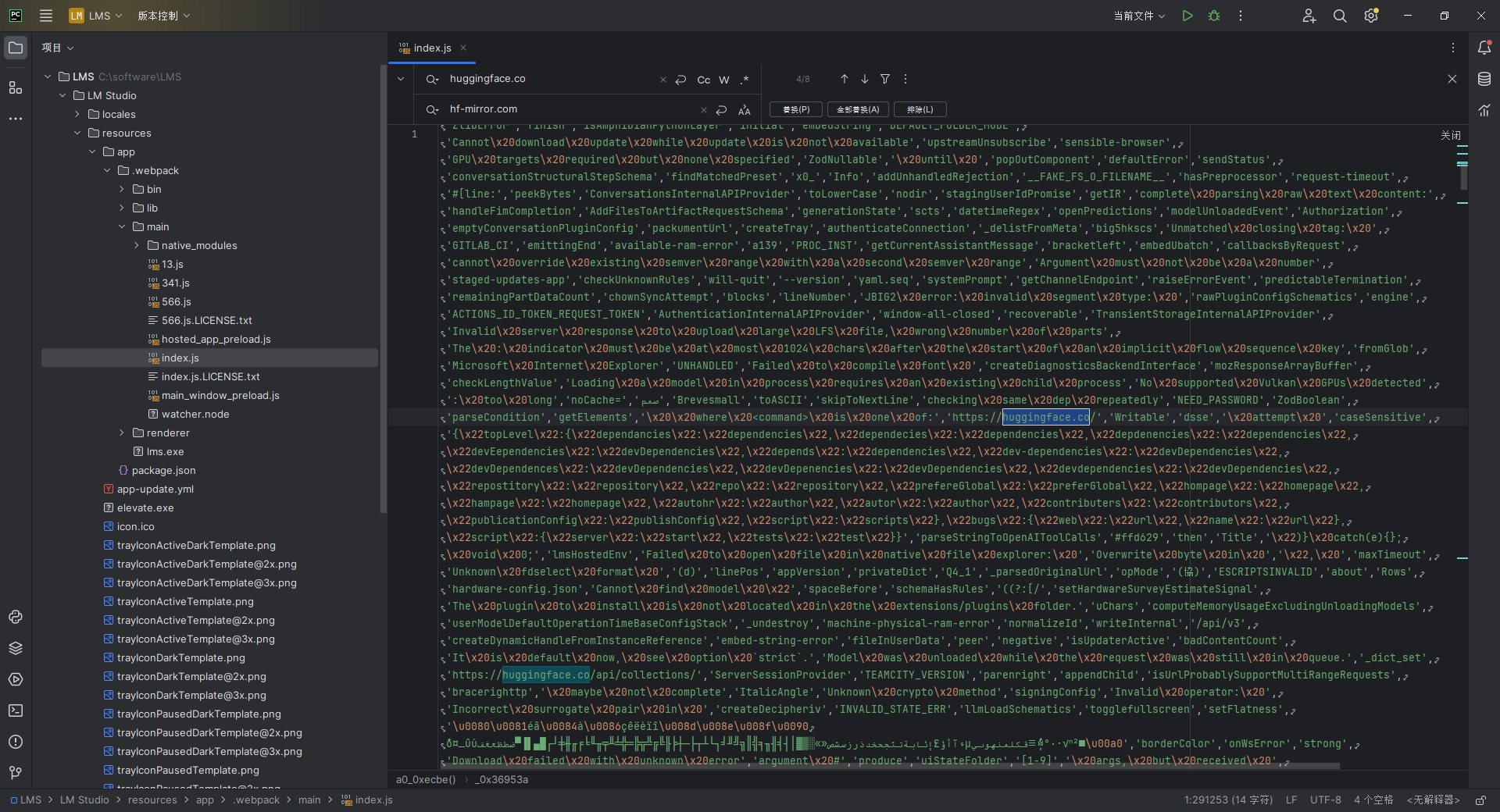Toggle whole words (W) search option

coord(724,80)
